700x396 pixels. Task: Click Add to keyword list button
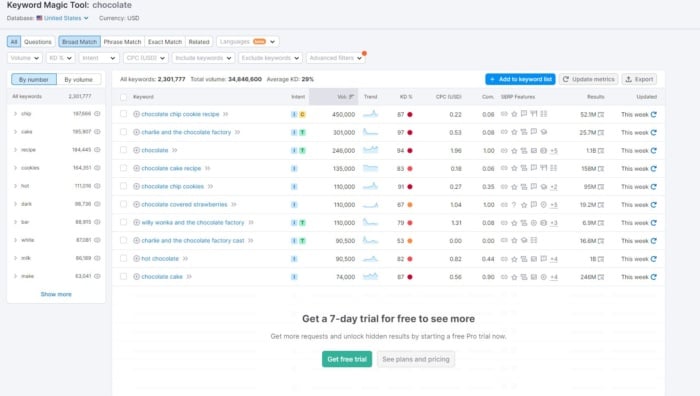coord(521,79)
